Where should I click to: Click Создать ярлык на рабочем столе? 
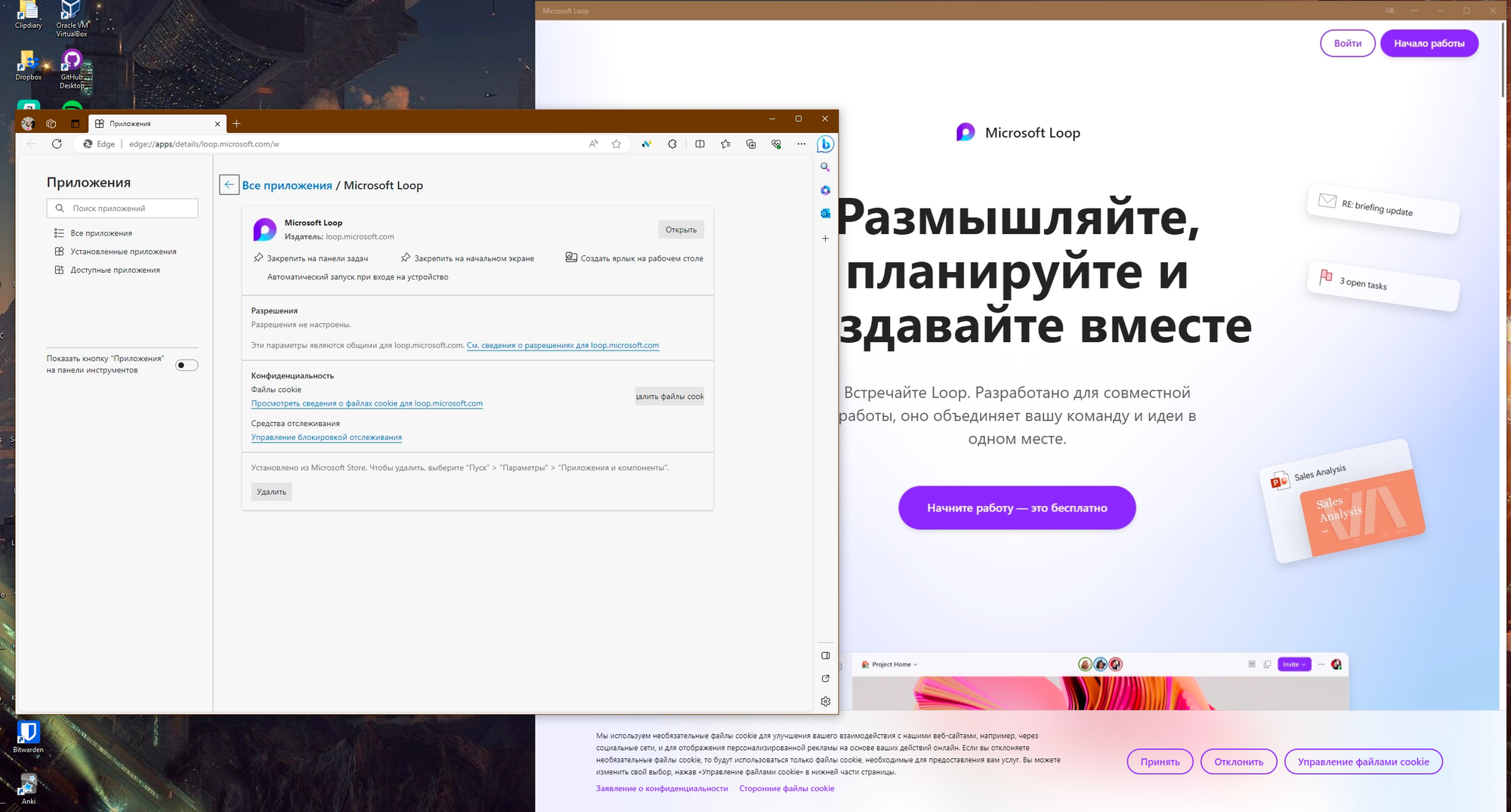click(x=635, y=258)
